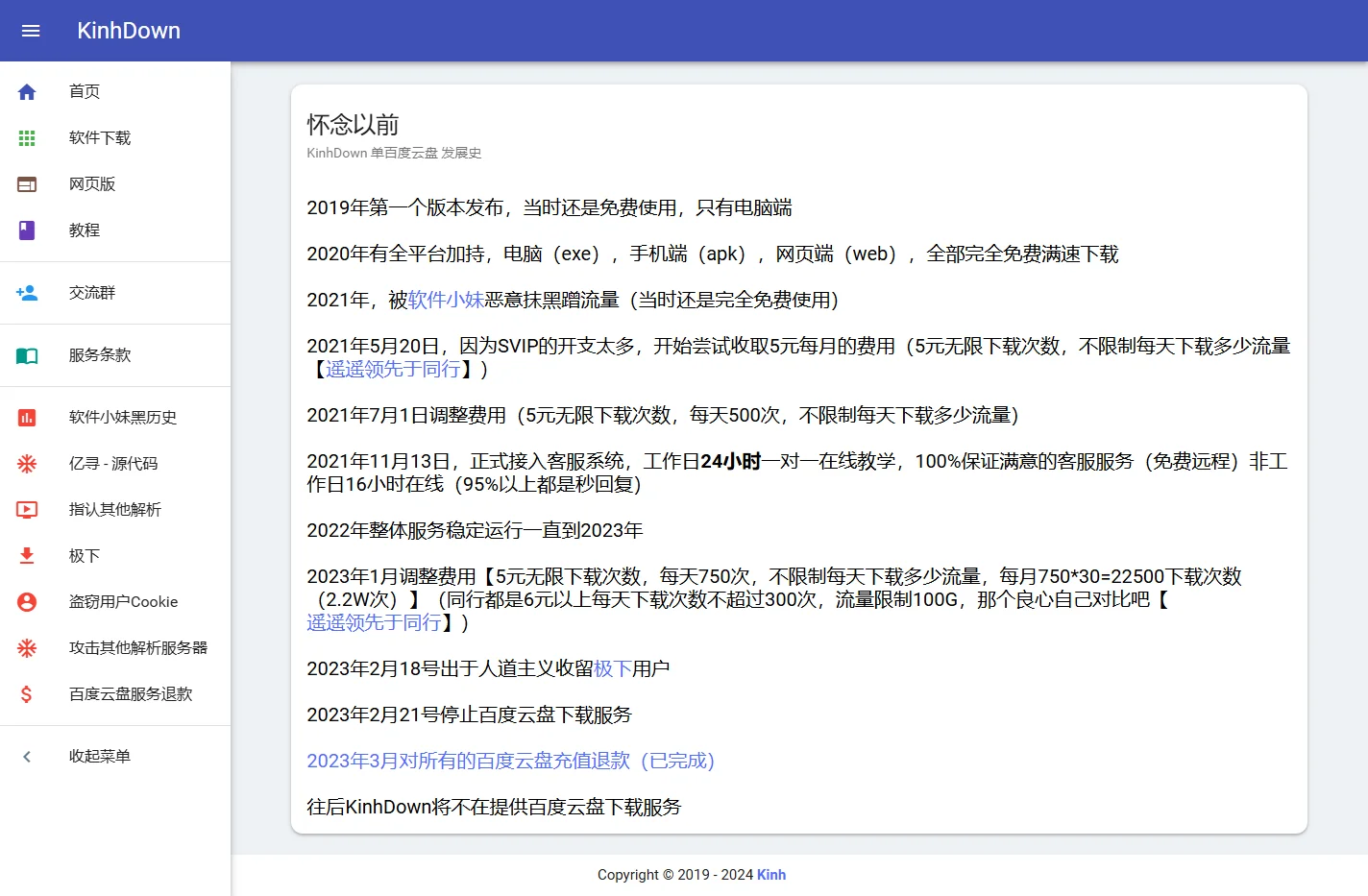
Task: Click the Copyright © 2019 - 2024 text
Action: 675,875
